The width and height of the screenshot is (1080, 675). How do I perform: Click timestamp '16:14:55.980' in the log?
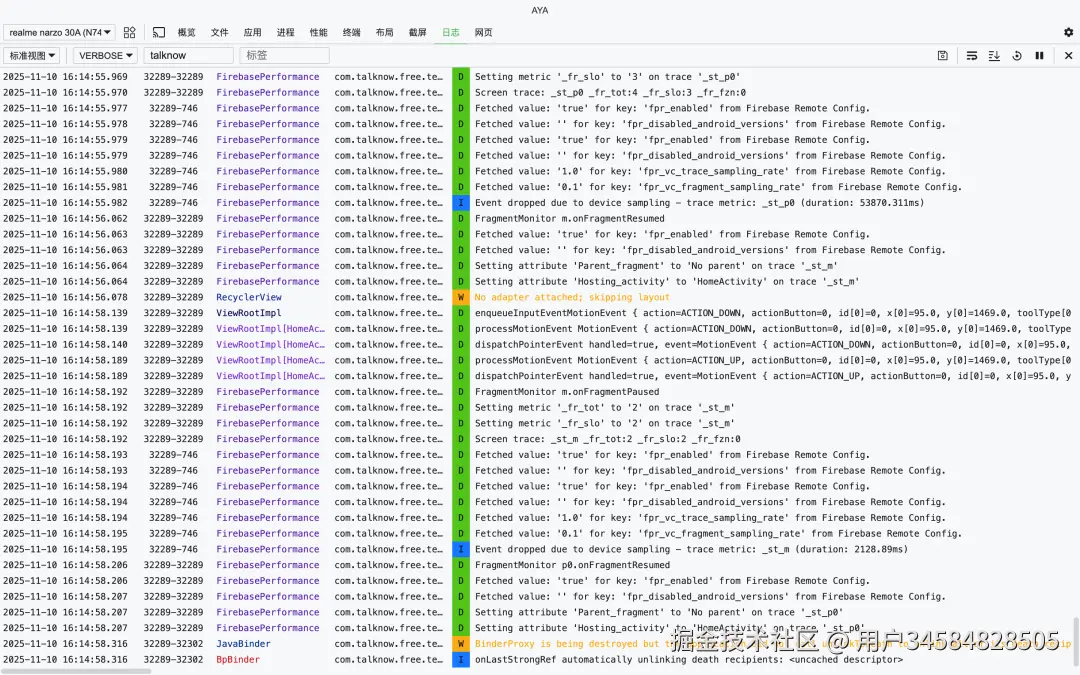tap(95, 172)
